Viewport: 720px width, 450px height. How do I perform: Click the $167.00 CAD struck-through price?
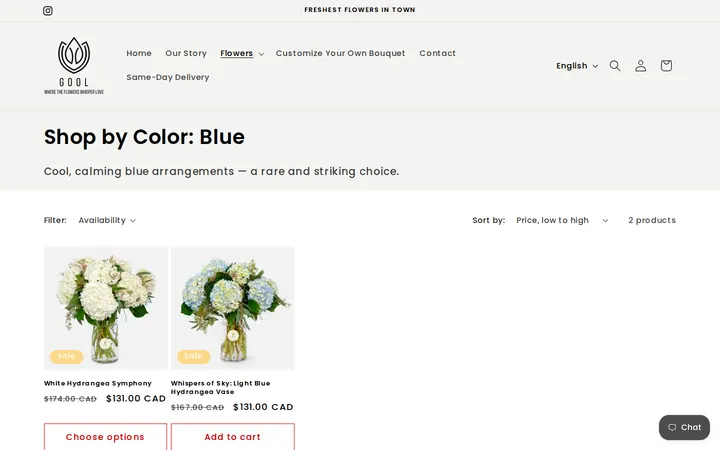pos(197,408)
